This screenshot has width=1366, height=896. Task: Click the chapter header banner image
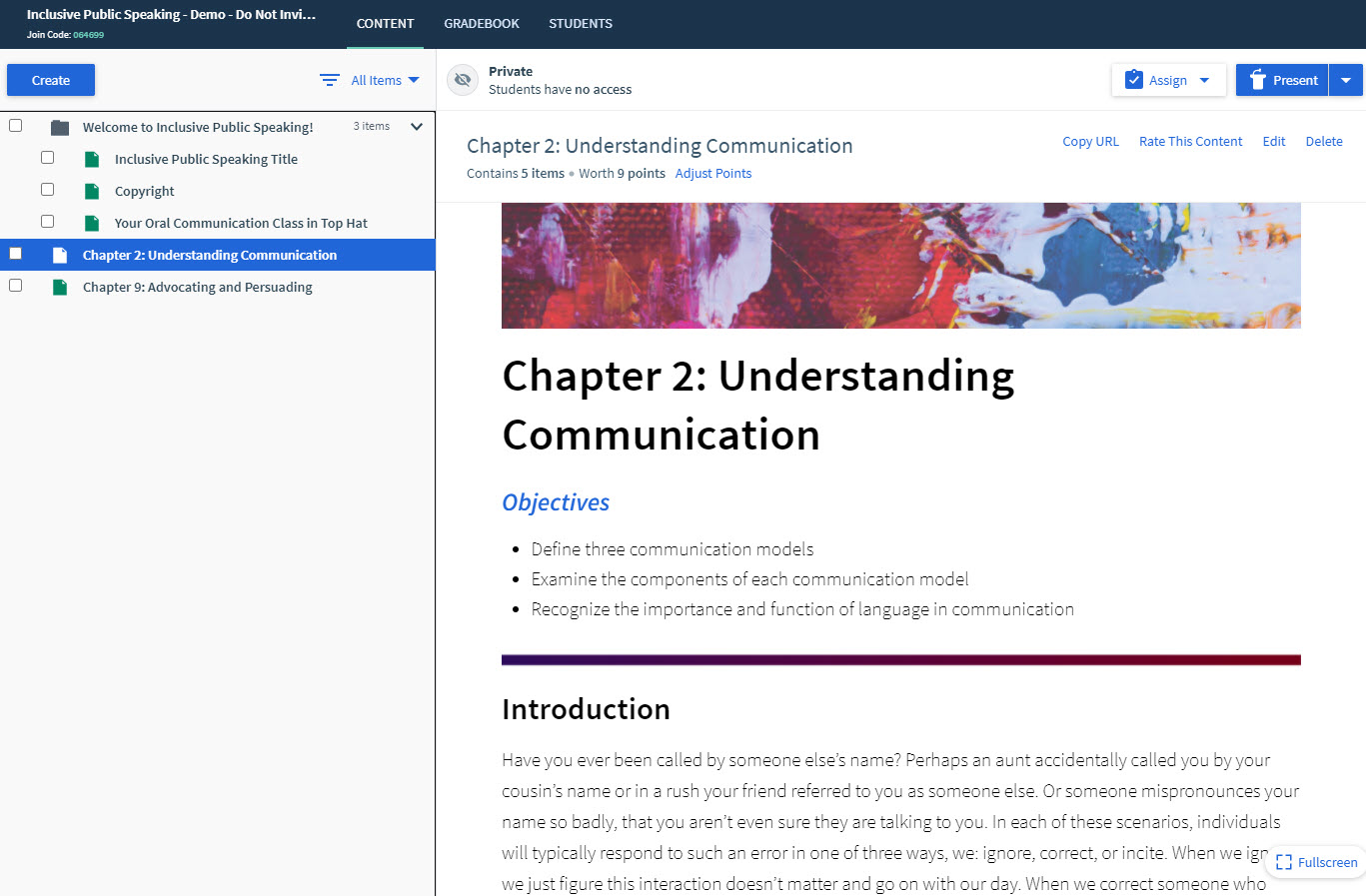(901, 266)
